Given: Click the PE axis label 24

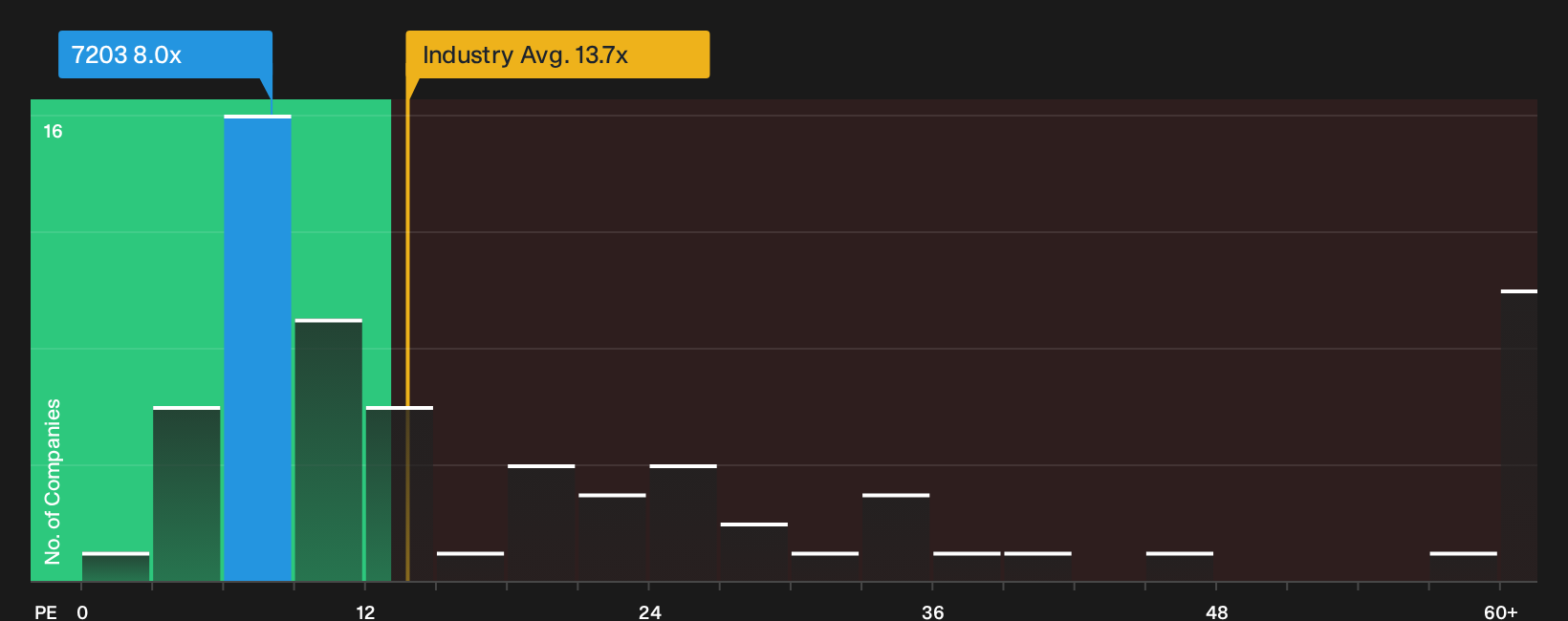Looking at the screenshot, I should [650, 611].
